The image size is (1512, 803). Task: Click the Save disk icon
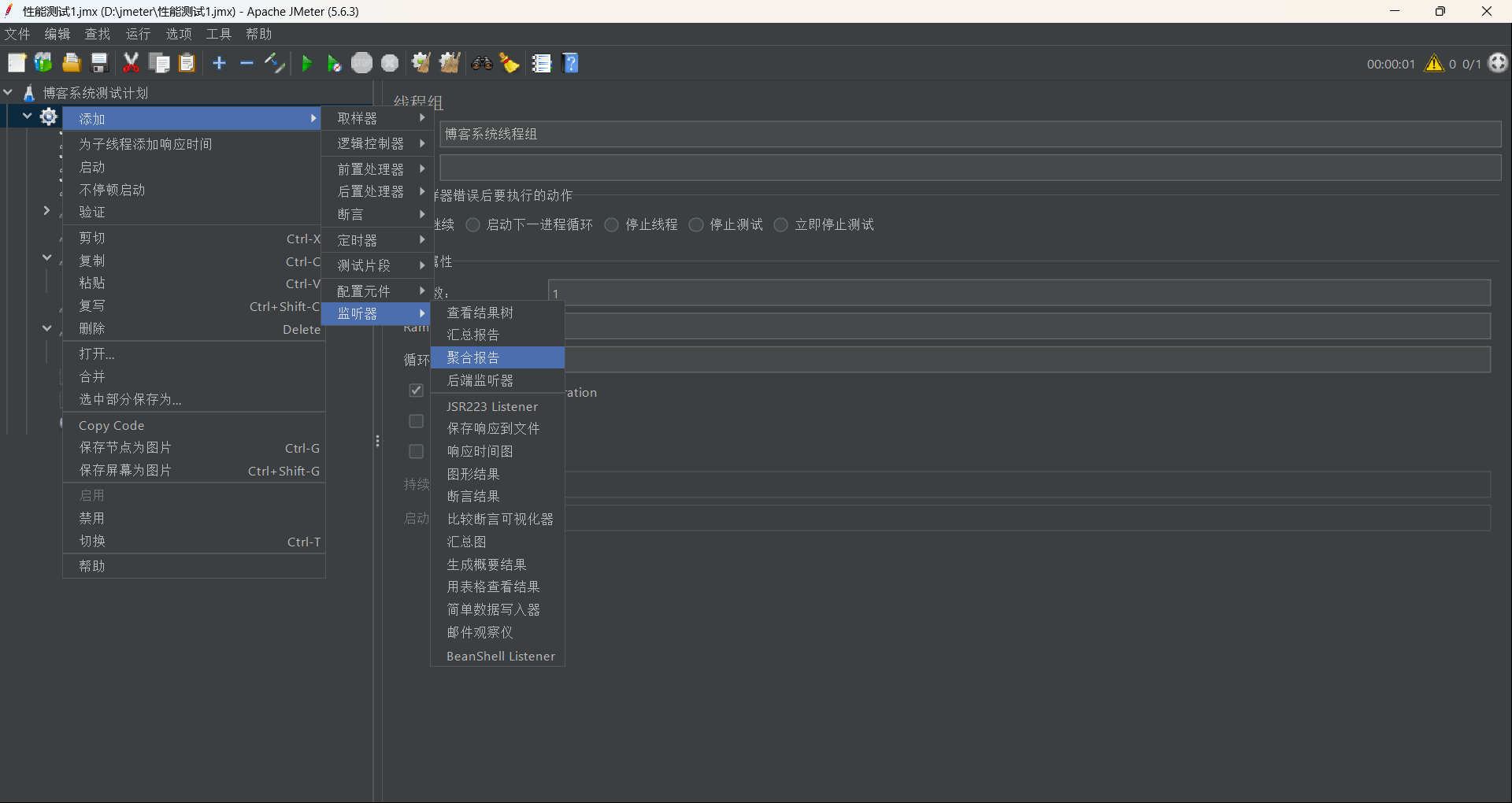(x=99, y=63)
